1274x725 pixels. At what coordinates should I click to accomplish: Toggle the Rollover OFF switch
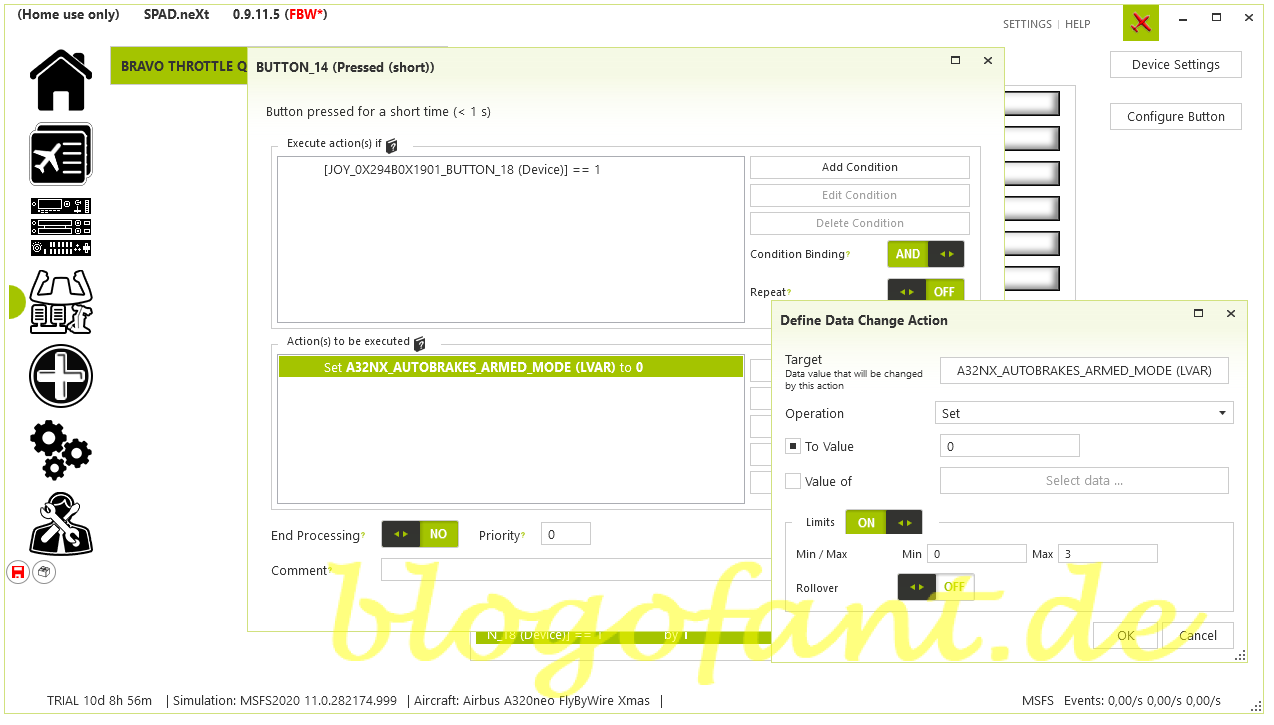(x=935, y=587)
